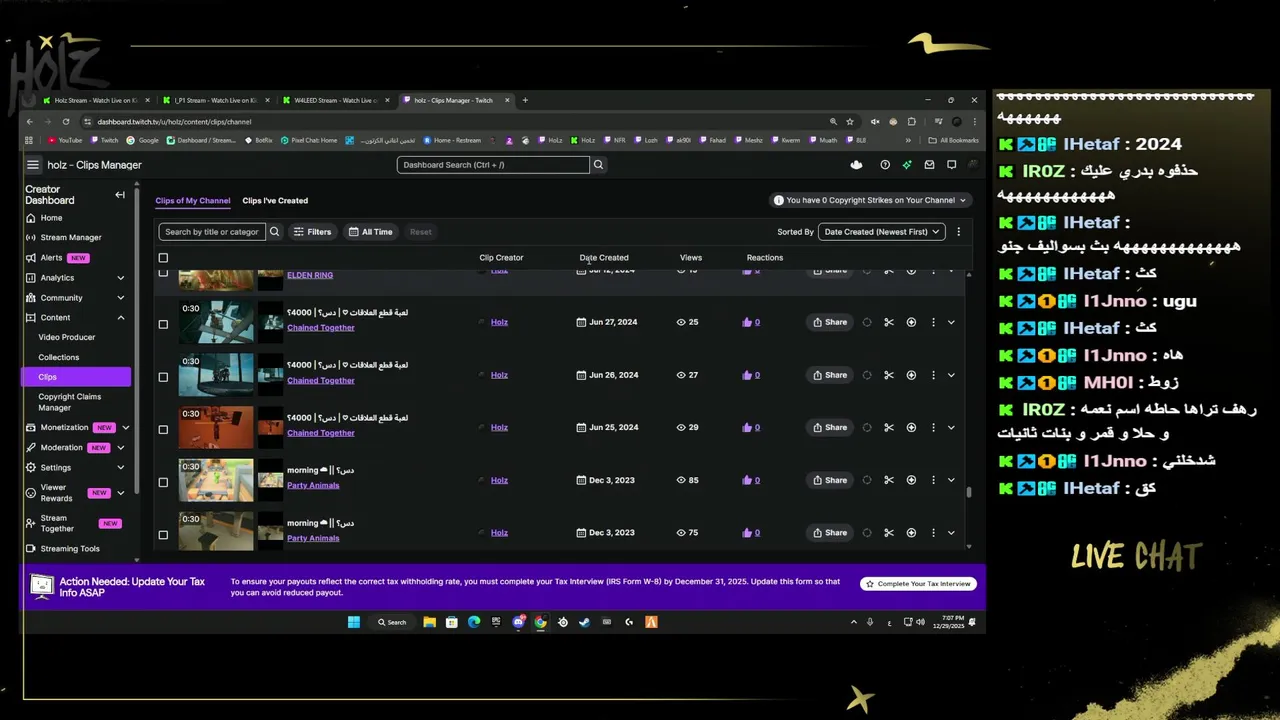
Task: Click thumbs-up reaction icon on Jun 27 clip
Action: (747, 322)
